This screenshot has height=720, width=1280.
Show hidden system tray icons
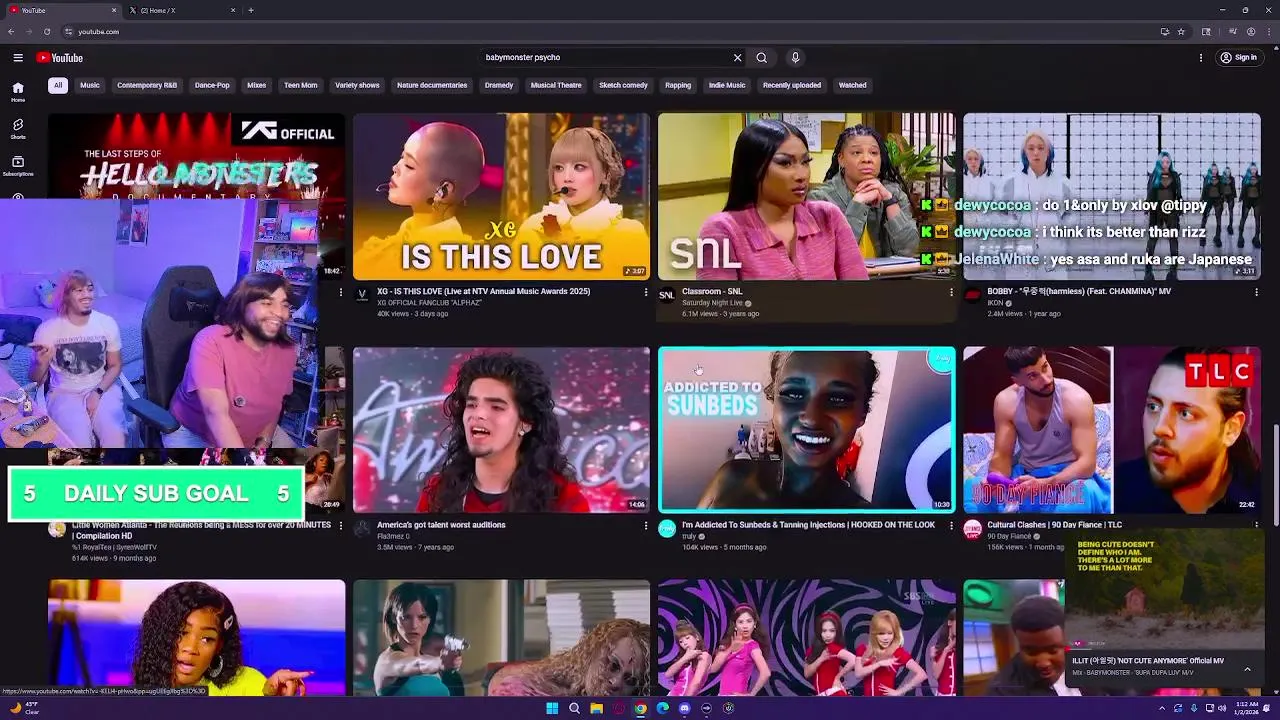[x=1162, y=708]
